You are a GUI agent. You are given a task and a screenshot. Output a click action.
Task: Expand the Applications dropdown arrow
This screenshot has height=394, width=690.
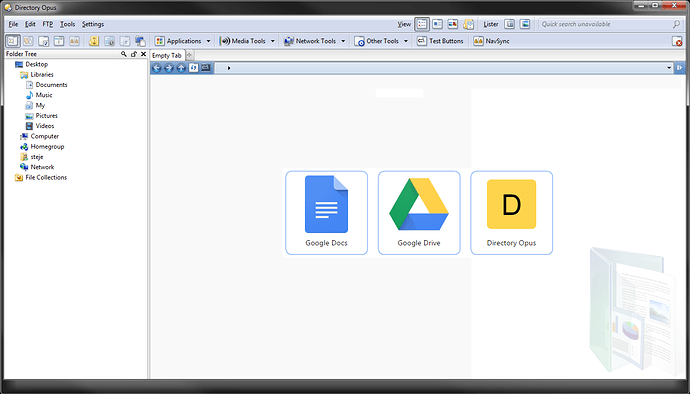coord(209,41)
